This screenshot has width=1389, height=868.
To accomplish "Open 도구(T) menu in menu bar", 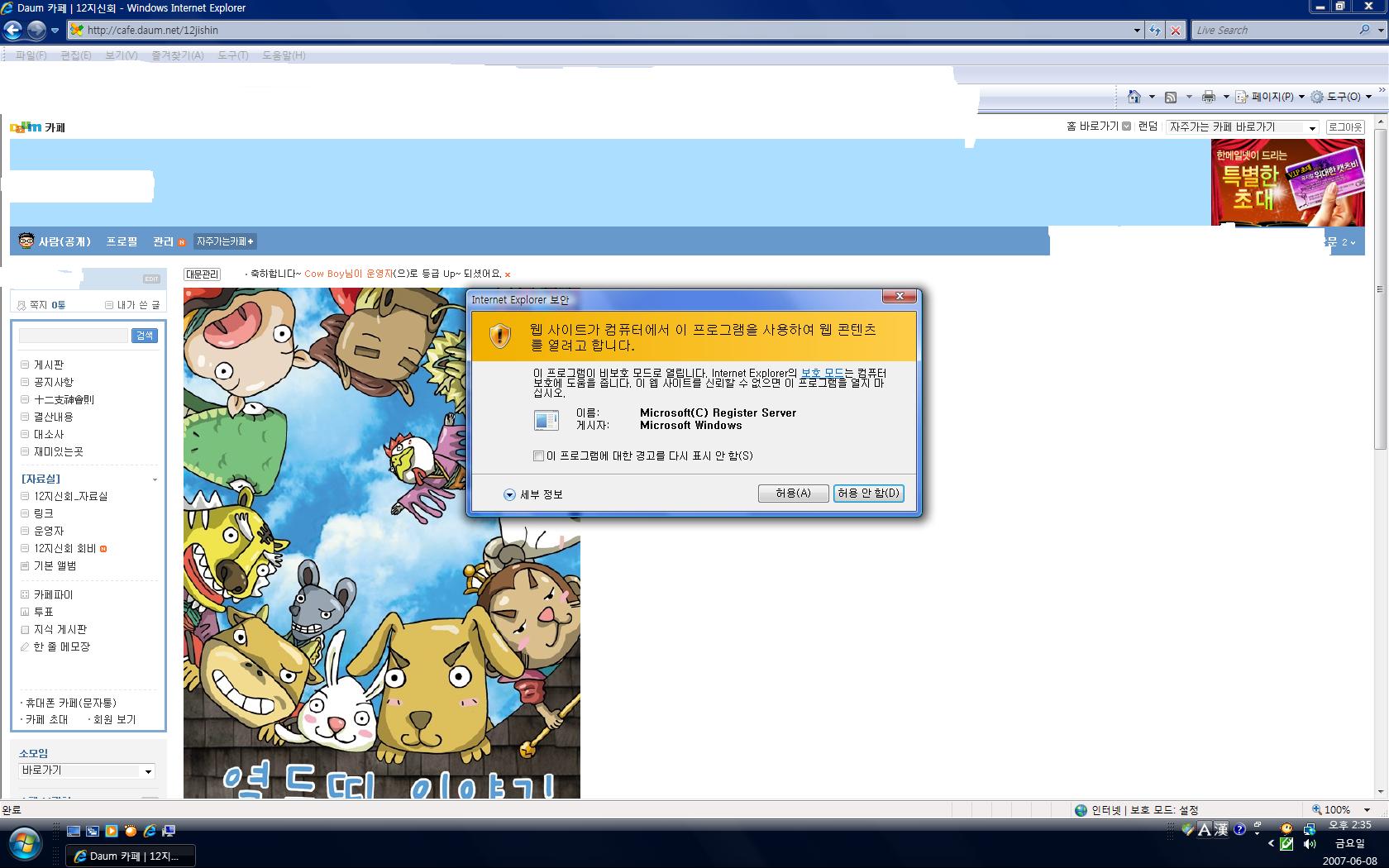I will pos(232,55).
